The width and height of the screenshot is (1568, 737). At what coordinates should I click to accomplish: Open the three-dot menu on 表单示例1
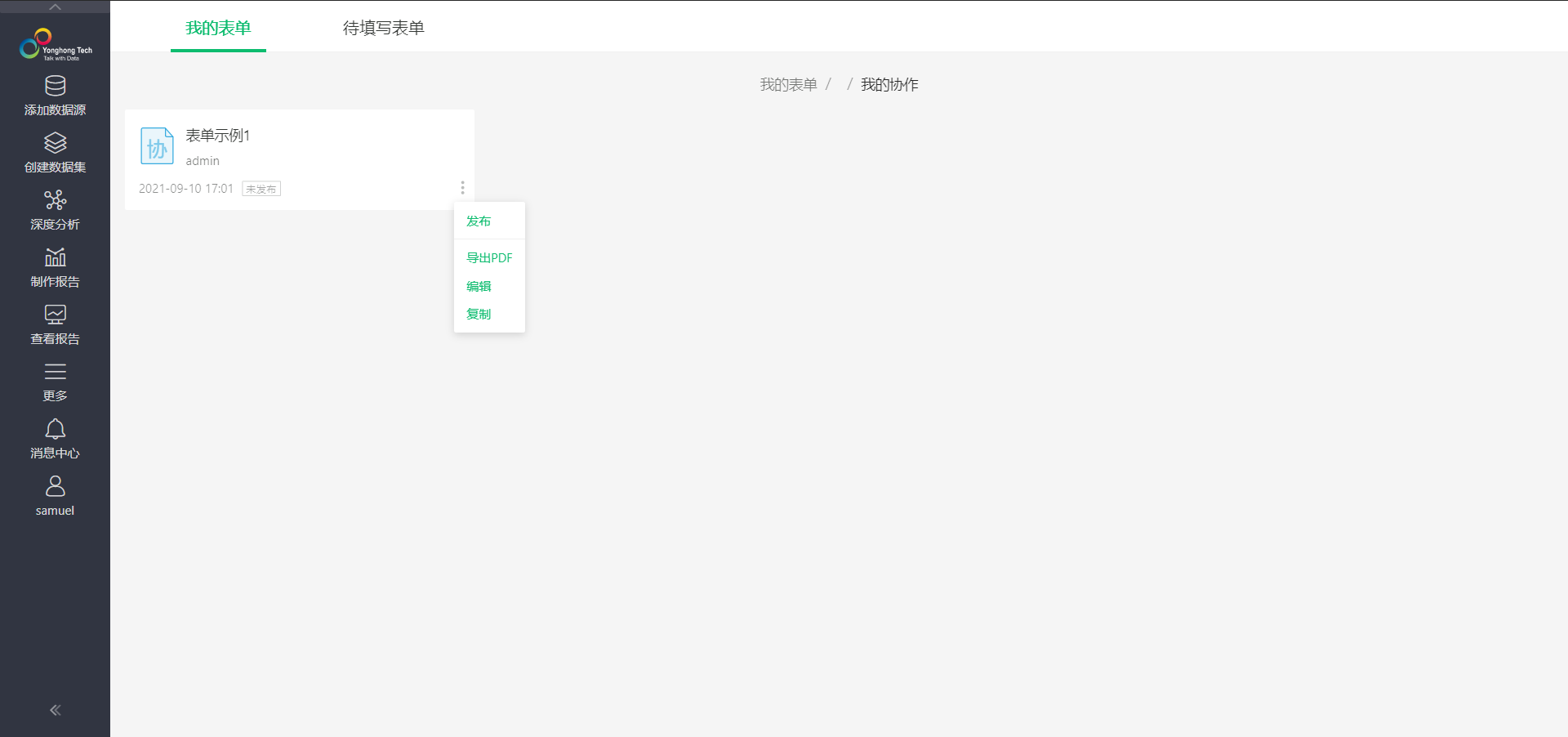(x=462, y=187)
